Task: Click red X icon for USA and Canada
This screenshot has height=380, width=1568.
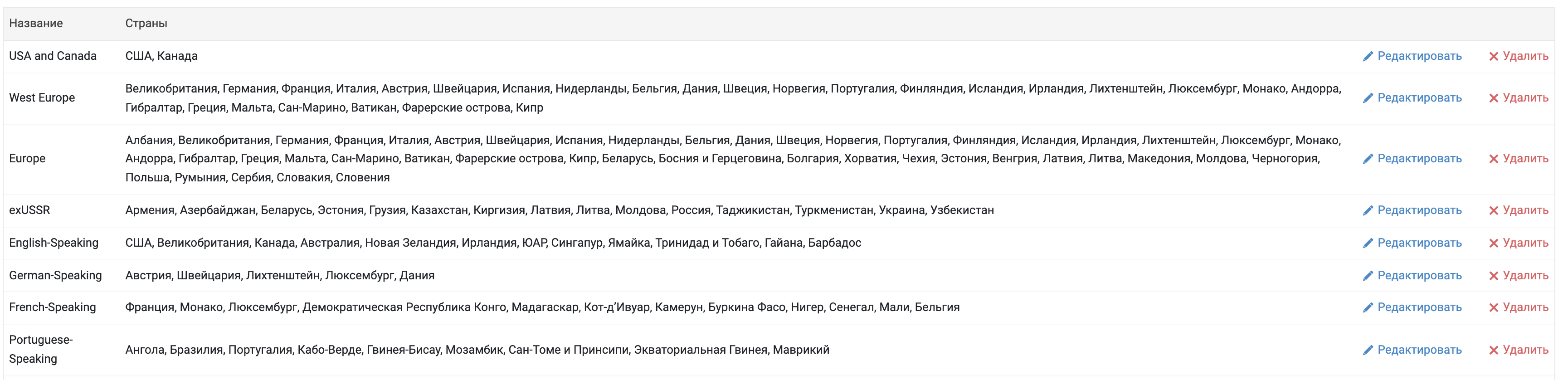Action: coord(1494,56)
